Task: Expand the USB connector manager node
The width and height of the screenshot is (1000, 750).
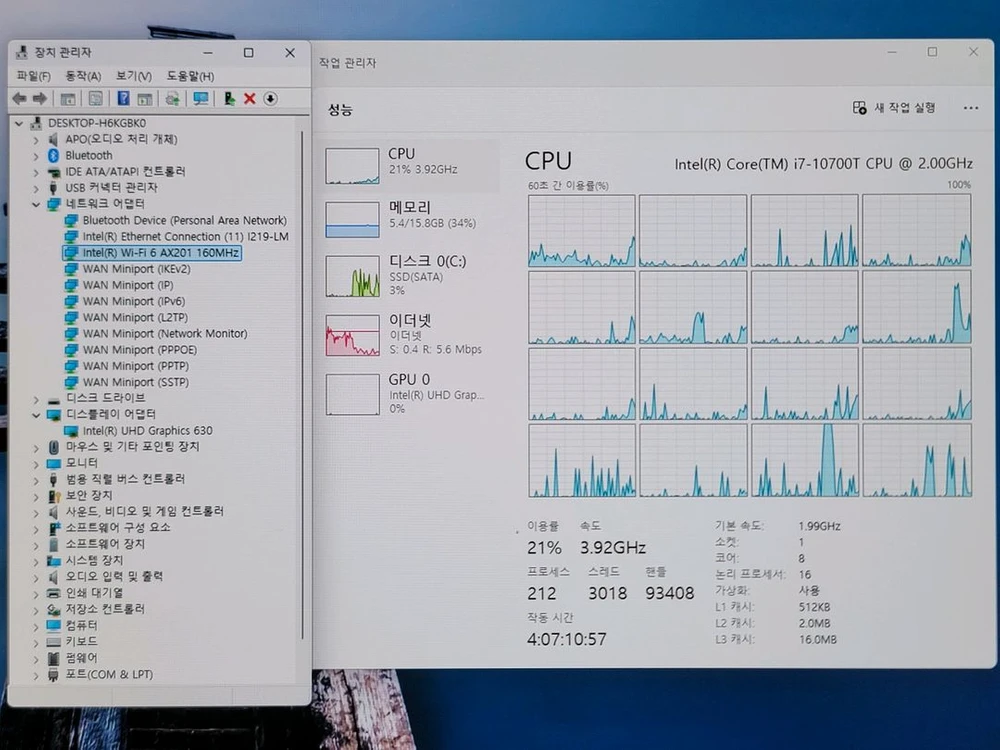Action: [36, 188]
